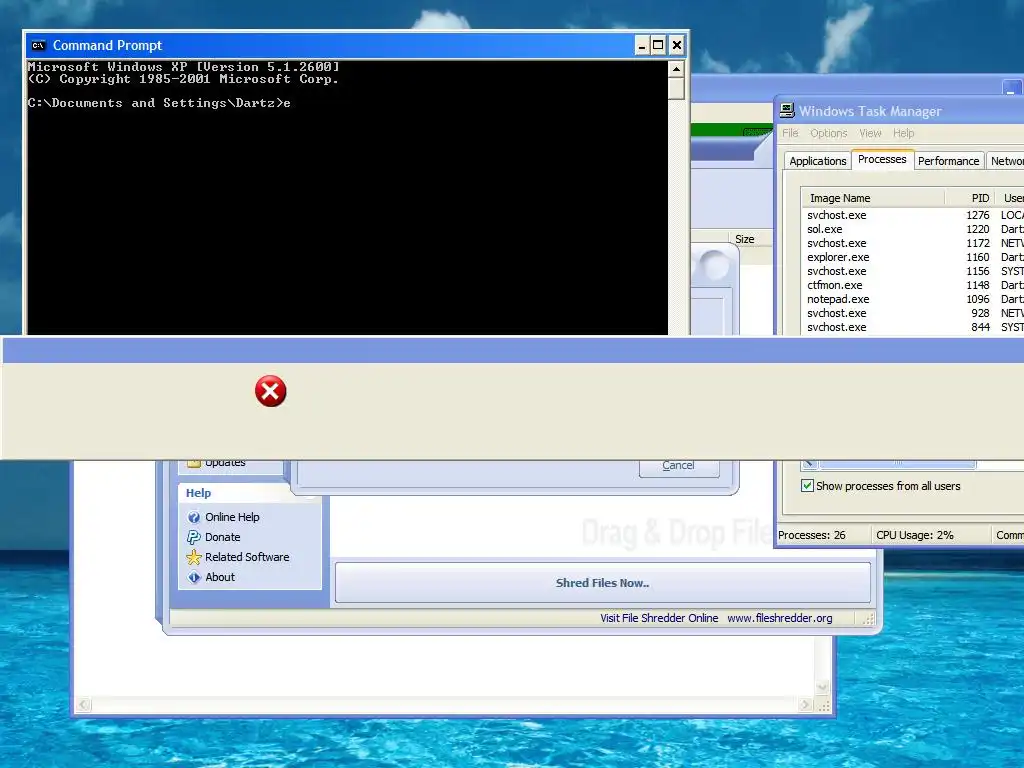This screenshot has width=1024, height=768.
Task: Switch to the Performance tab
Action: coord(948,161)
